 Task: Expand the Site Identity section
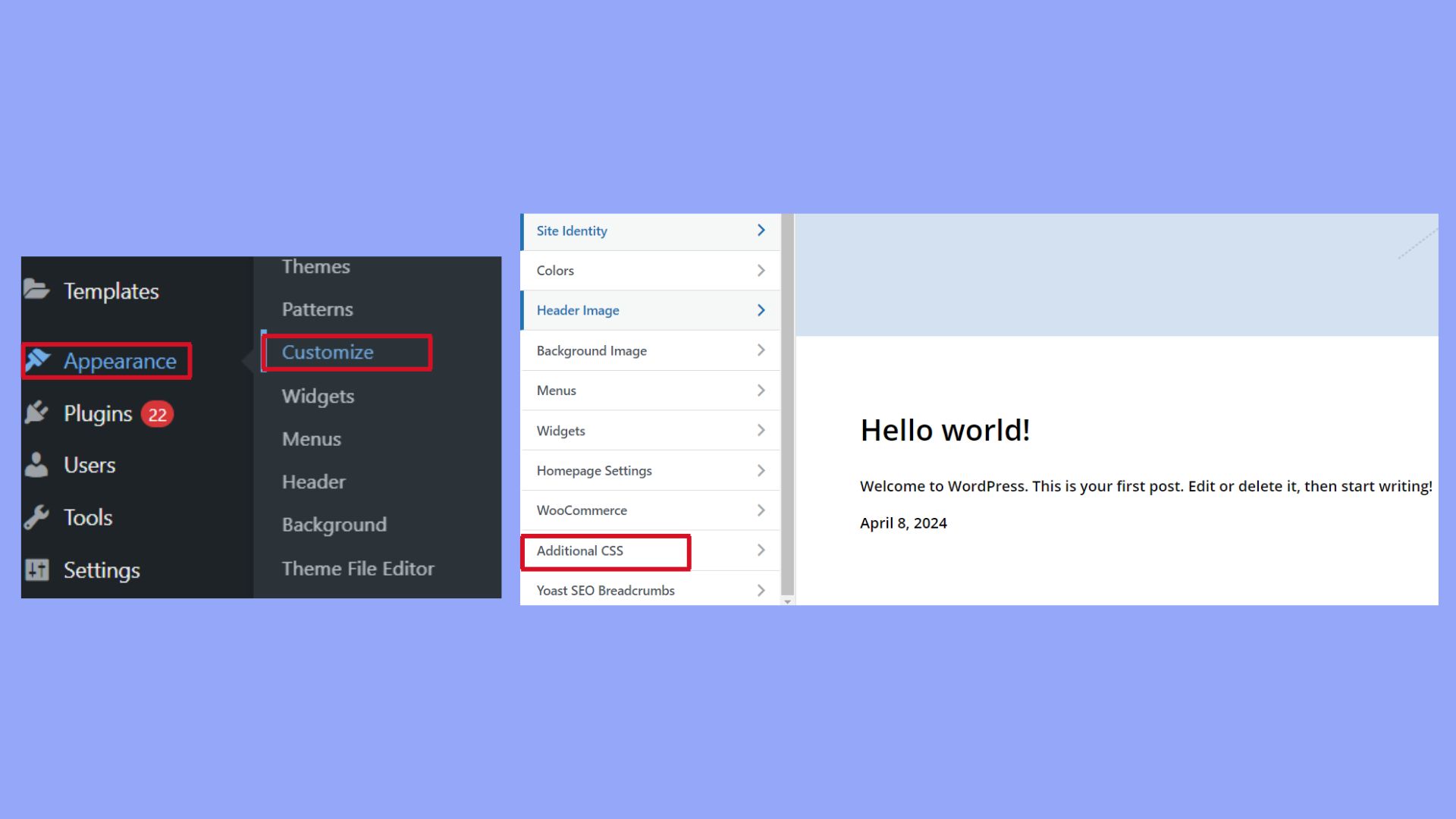571,231
